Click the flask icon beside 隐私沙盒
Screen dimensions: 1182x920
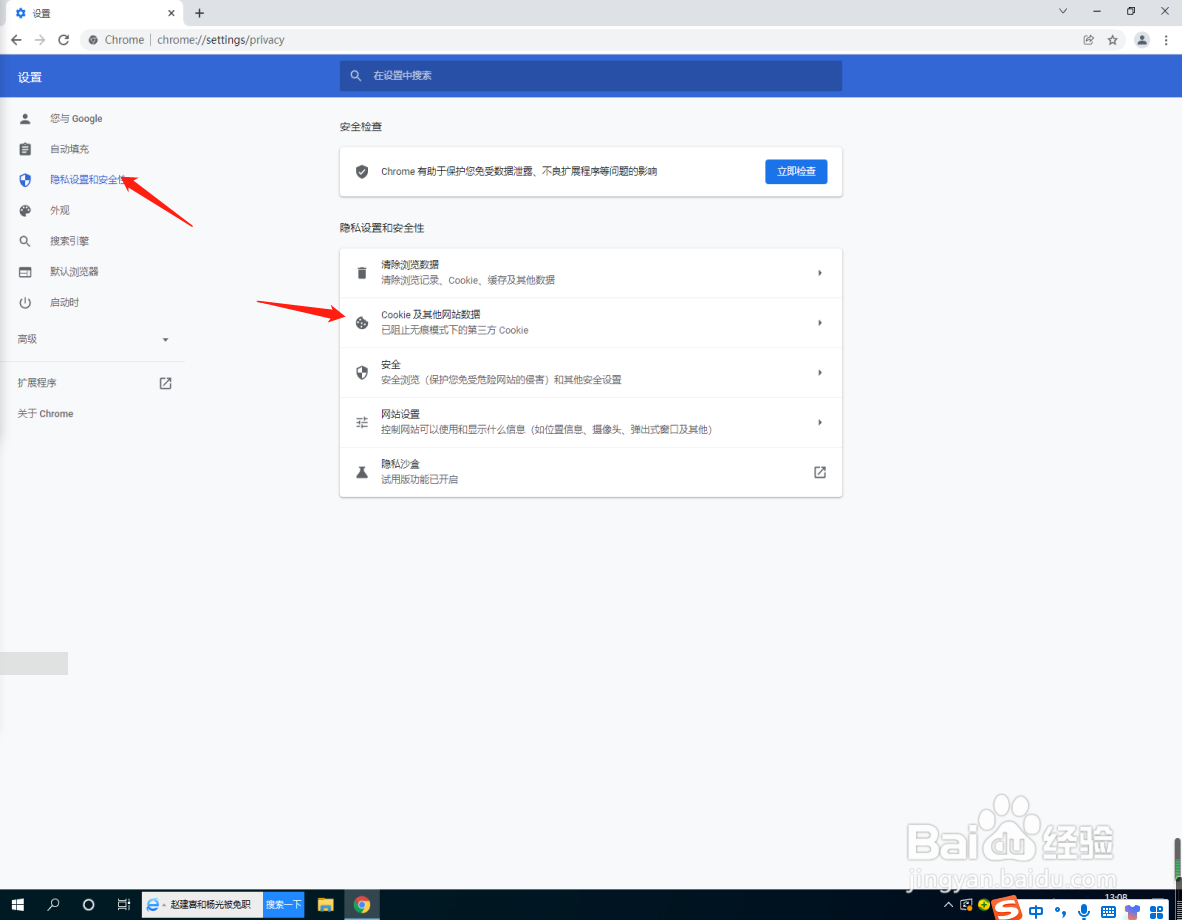[x=362, y=472]
